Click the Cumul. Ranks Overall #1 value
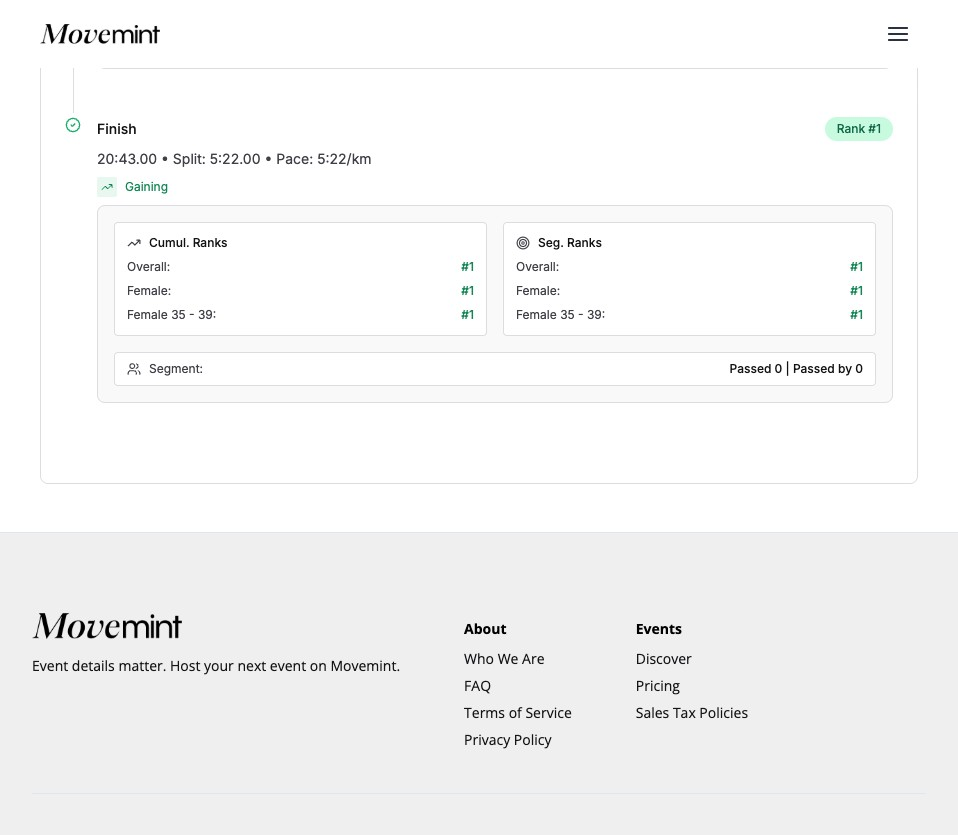 click(467, 267)
